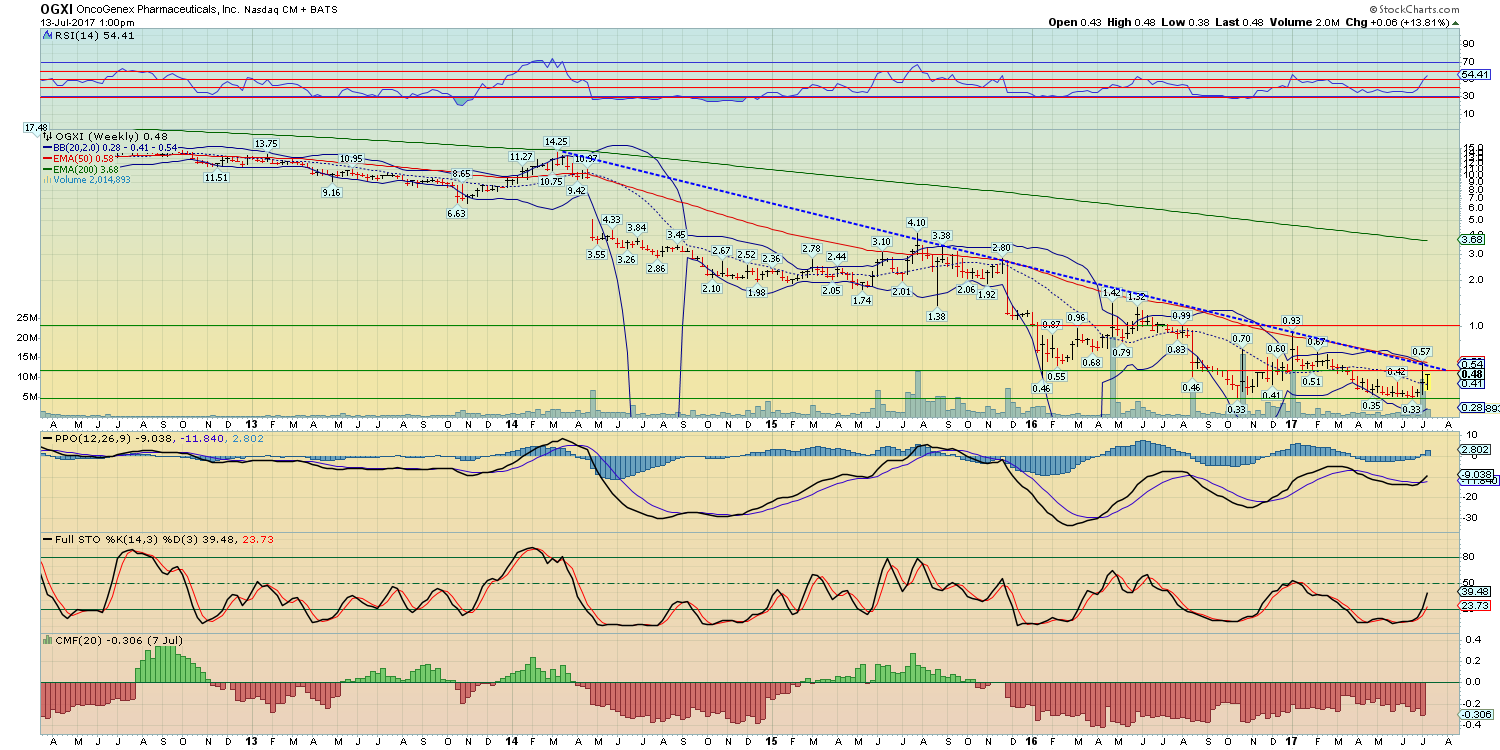Viewport: 1500px width, 750px height.
Task: Click the bold OGXI ticker symbol in header
Action: click(x=59, y=7)
